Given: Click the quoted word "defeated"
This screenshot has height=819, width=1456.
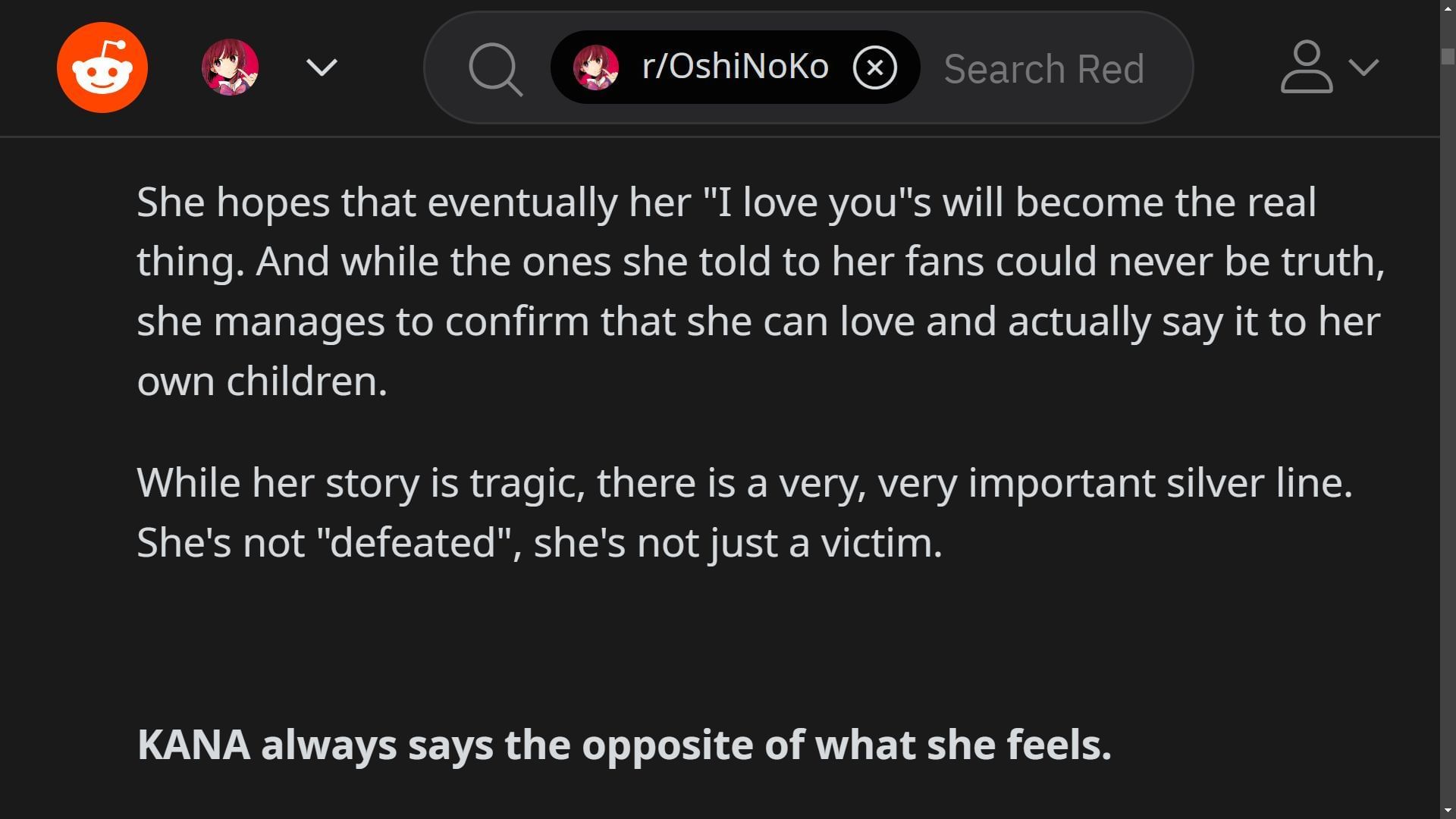Looking at the screenshot, I should (x=413, y=543).
